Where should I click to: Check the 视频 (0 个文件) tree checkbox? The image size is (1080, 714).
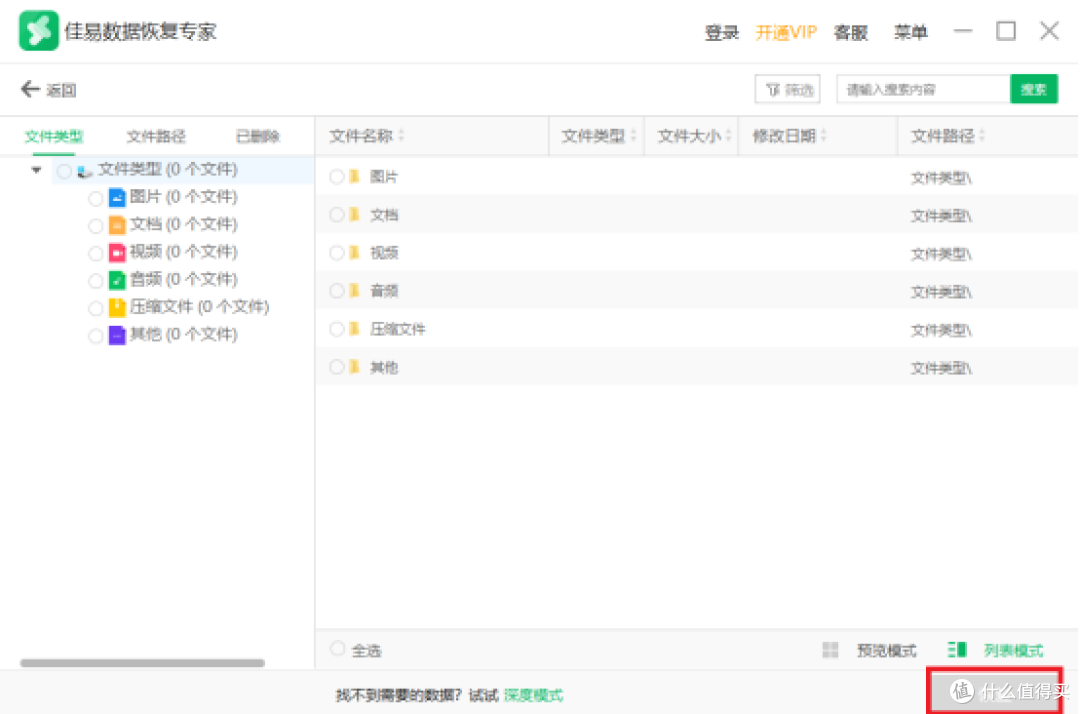(96, 253)
